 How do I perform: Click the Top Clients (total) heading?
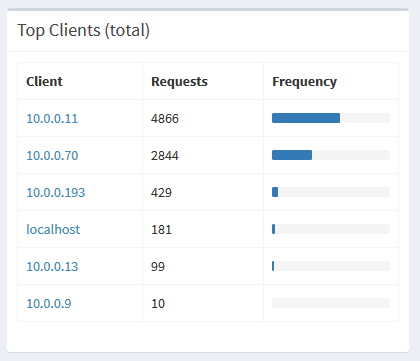83,31
